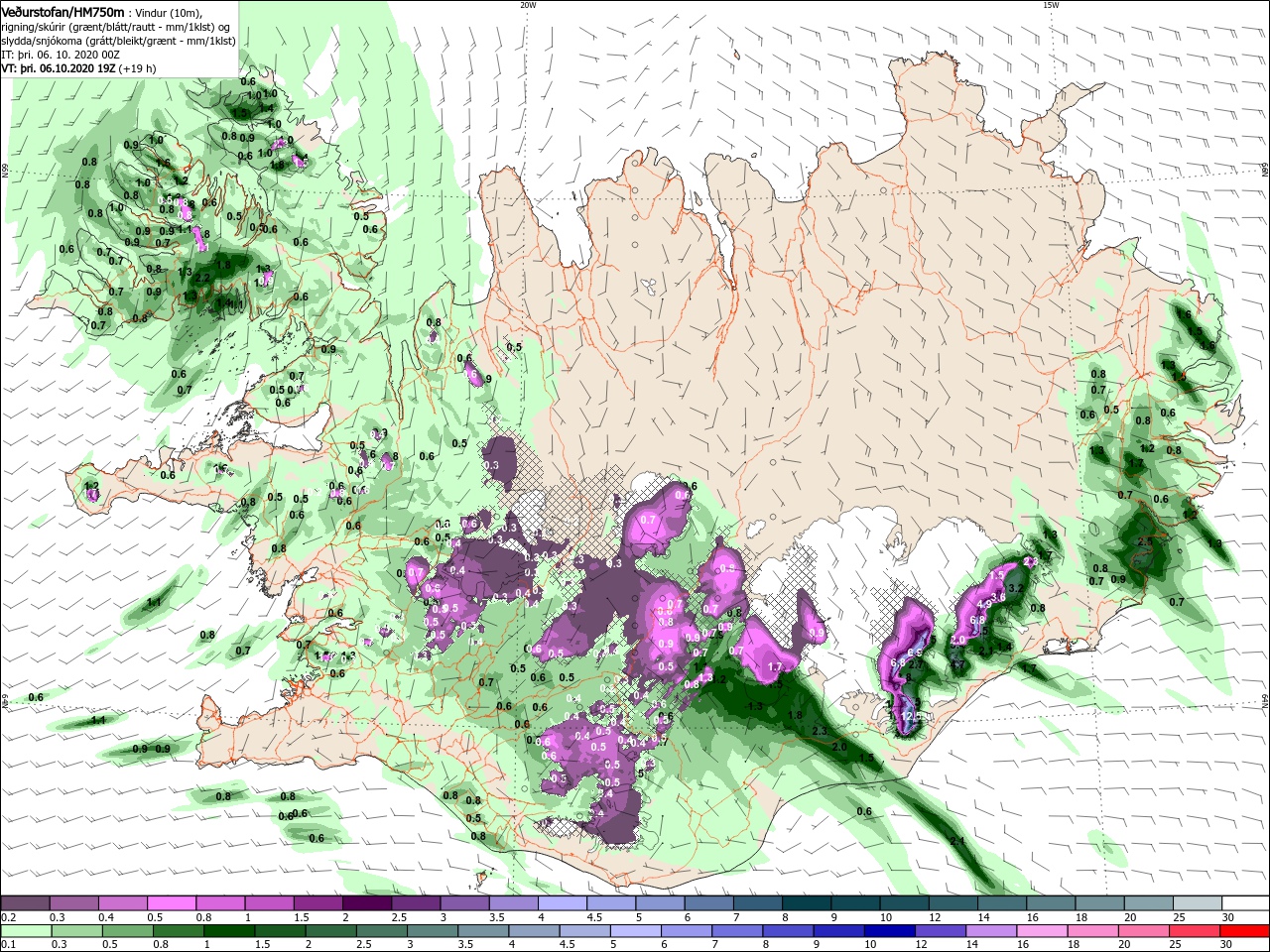Click the Veðurstofan/HM750m title text
The height and width of the screenshot is (952, 1270).
coord(63,12)
